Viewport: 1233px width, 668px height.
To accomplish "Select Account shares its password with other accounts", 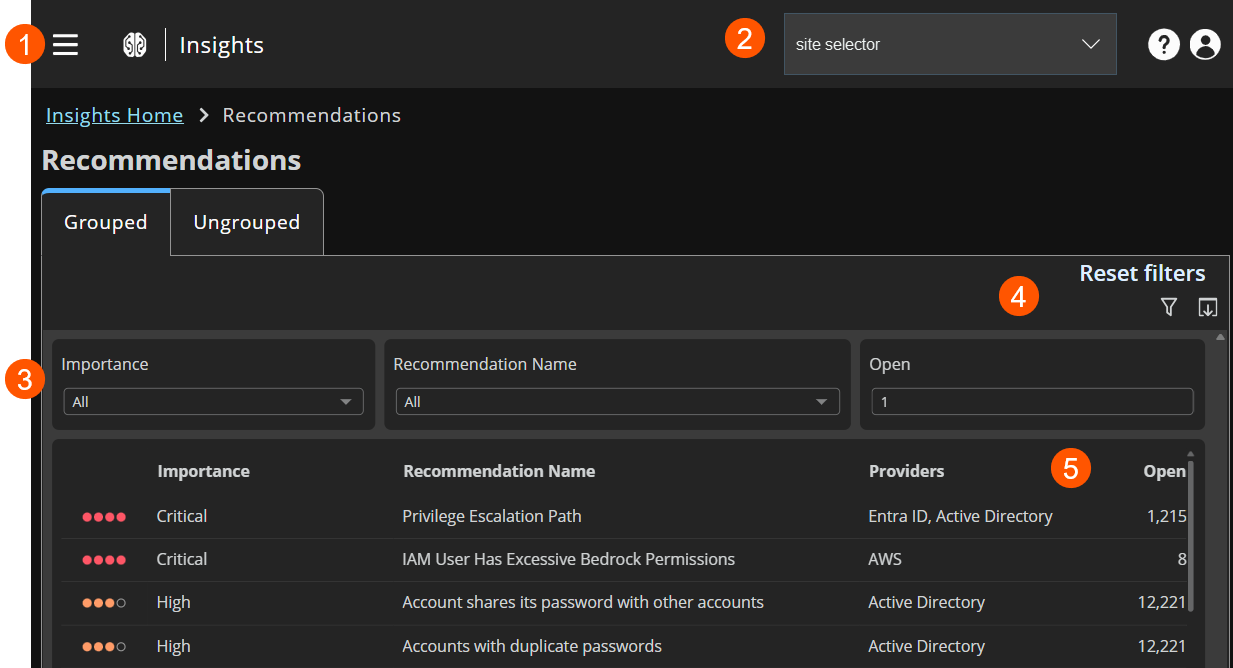I will pyautogui.click(x=583, y=602).
